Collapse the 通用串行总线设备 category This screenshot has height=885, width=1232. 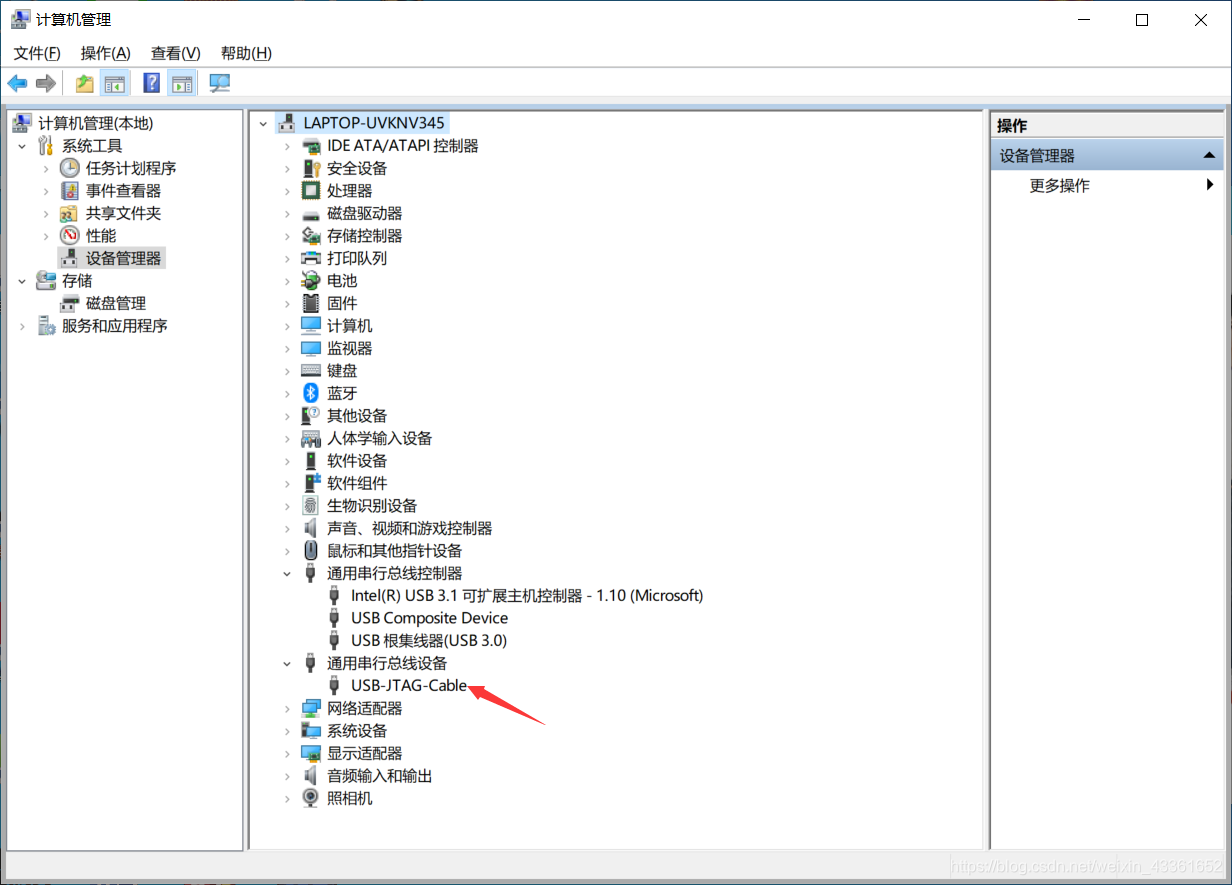pos(287,663)
